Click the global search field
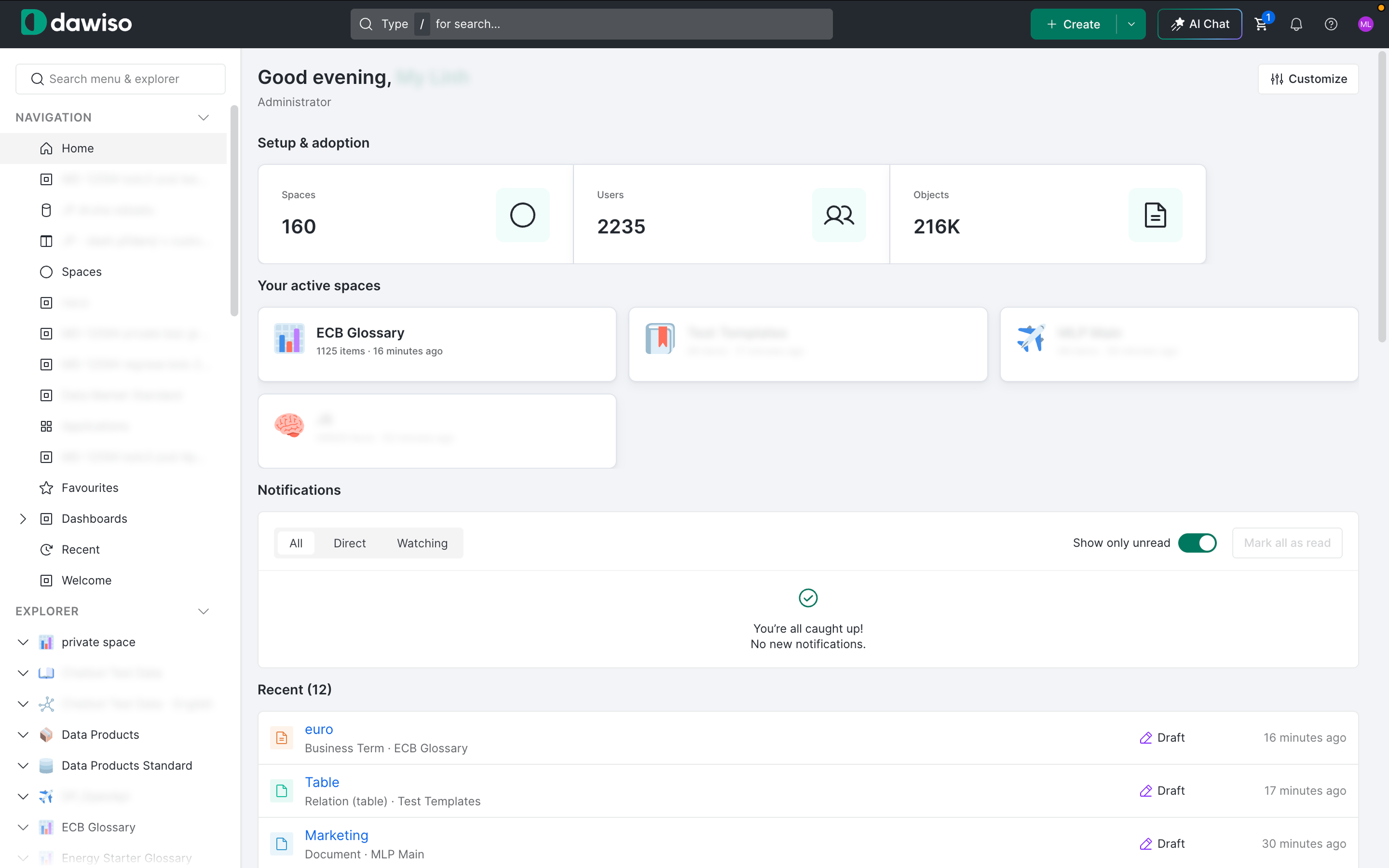1389x868 pixels. coord(591,24)
